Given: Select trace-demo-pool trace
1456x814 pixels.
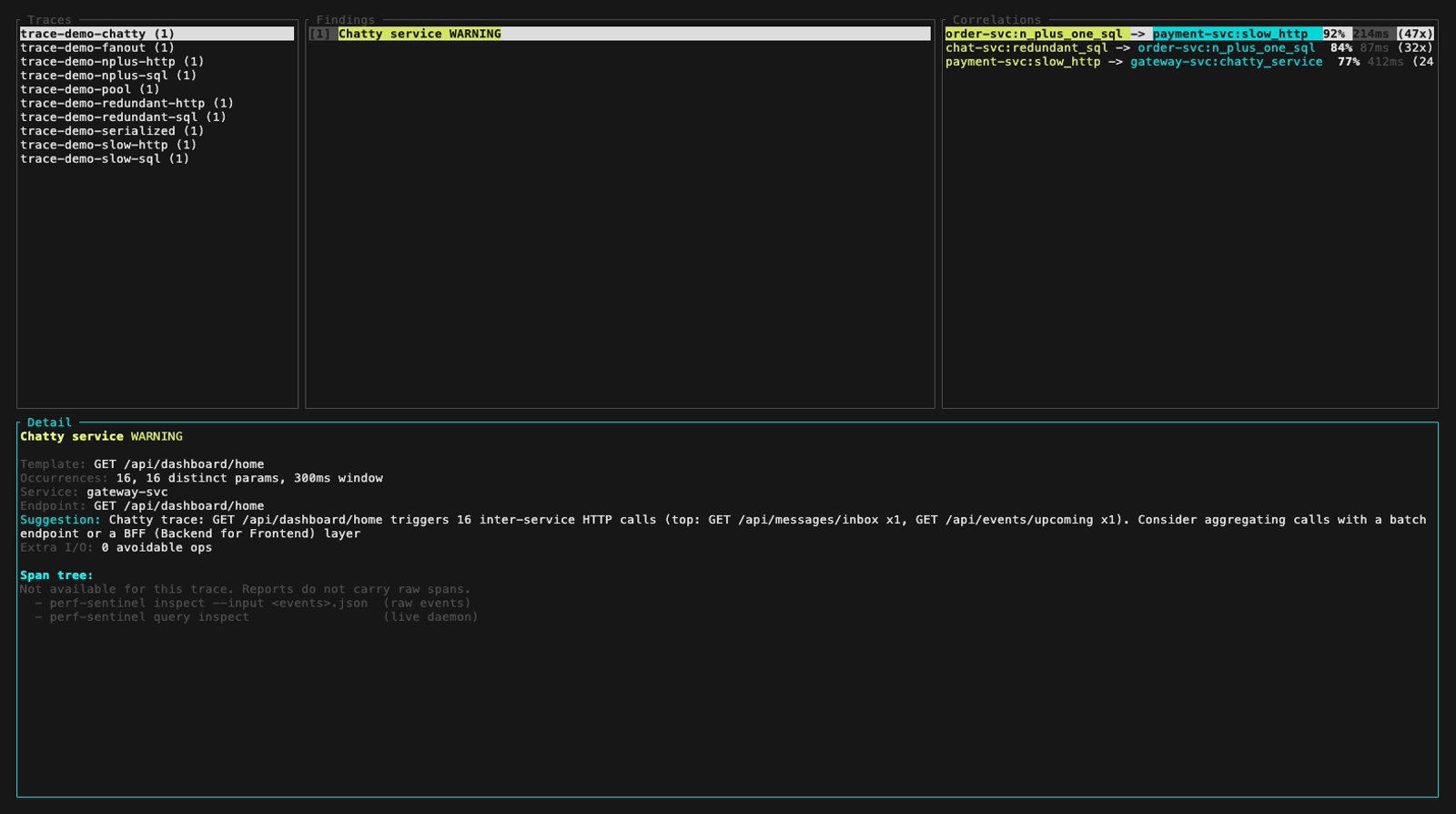Looking at the screenshot, I should pyautogui.click(x=90, y=89).
